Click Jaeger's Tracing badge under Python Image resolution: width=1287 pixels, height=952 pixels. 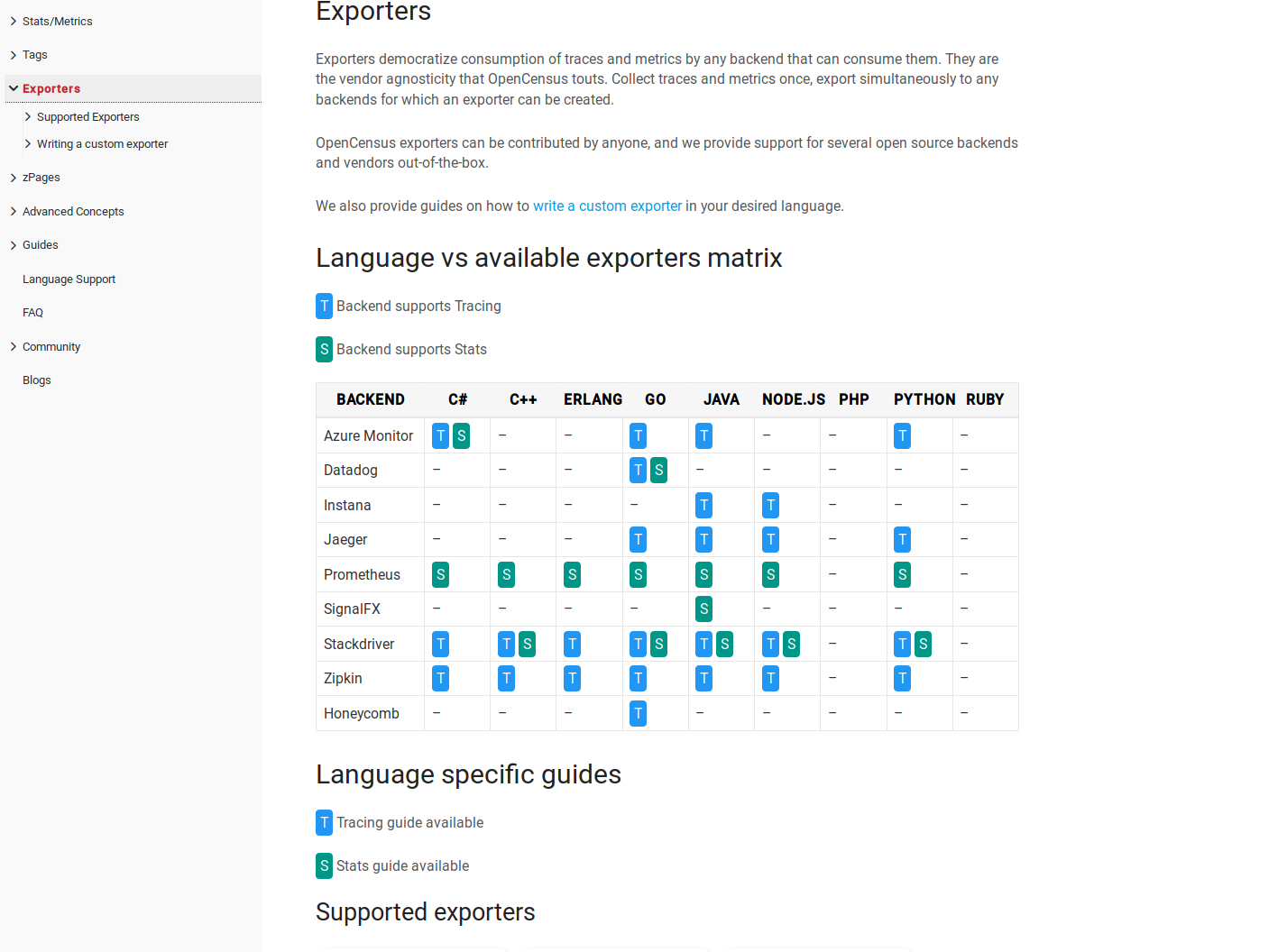click(902, 539)
